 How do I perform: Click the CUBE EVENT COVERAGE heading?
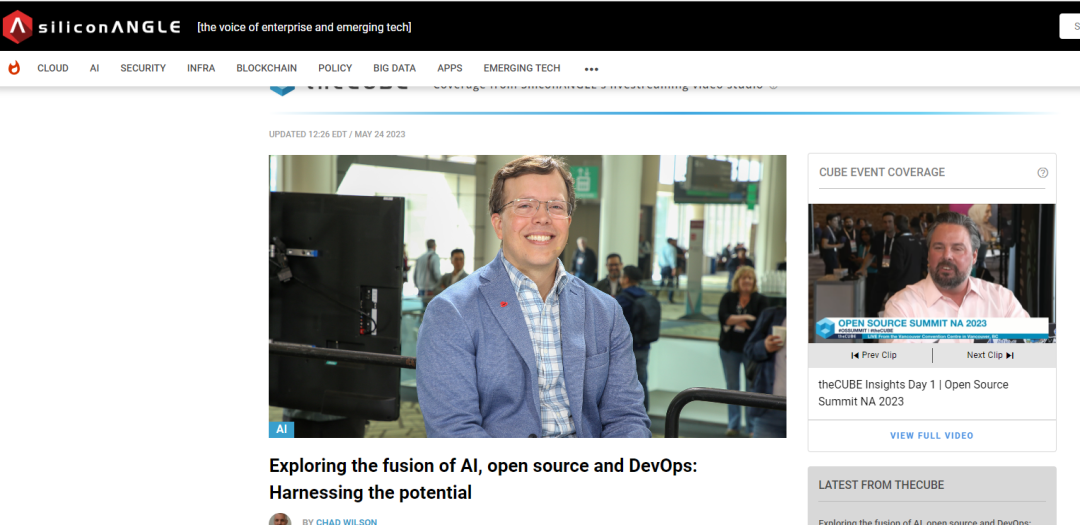tap(882, 172)
